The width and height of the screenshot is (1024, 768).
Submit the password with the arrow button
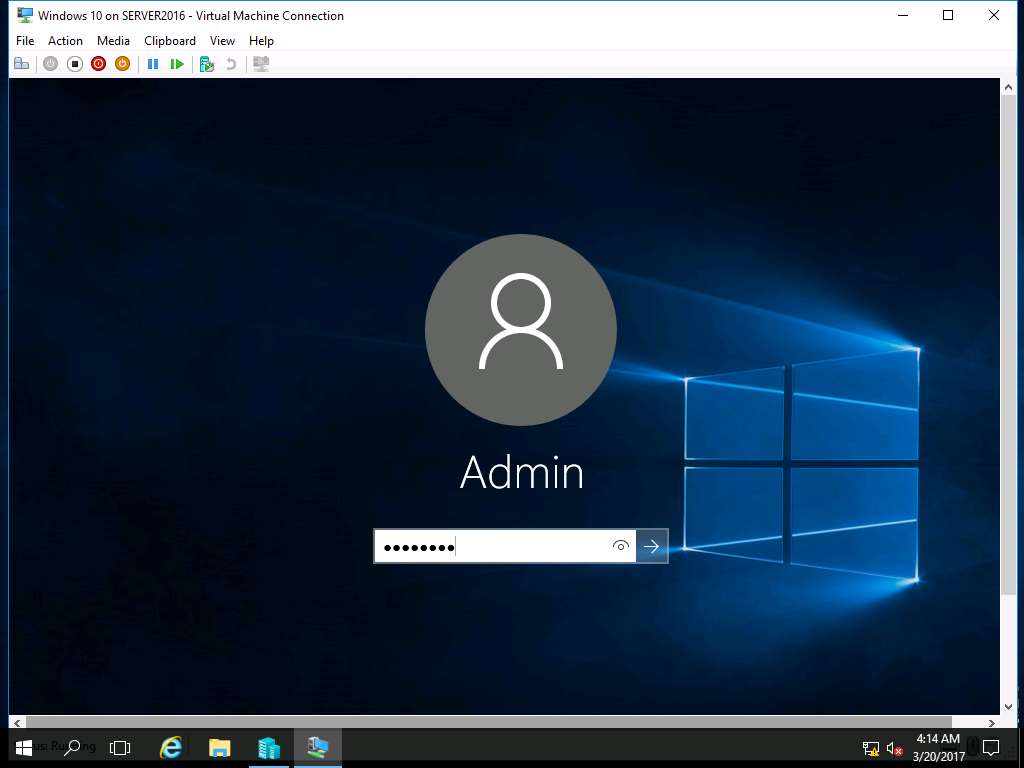[652, 546]
